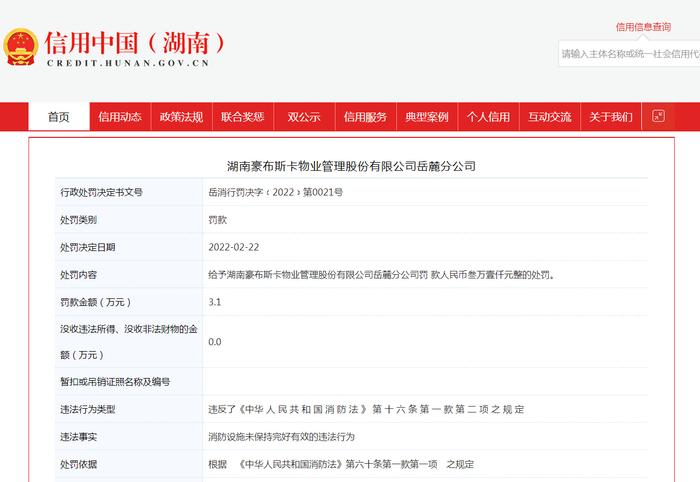Click the 处罚依据 label
Viewport: 700px width, 482px height.
coord(79,464)
